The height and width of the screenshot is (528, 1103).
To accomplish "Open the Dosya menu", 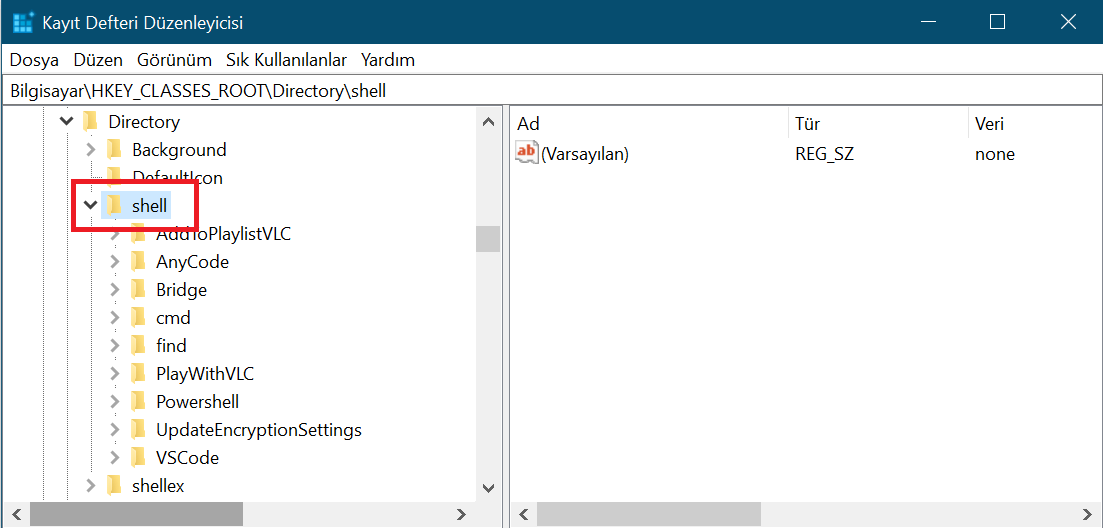I will [x=34, y=60].
